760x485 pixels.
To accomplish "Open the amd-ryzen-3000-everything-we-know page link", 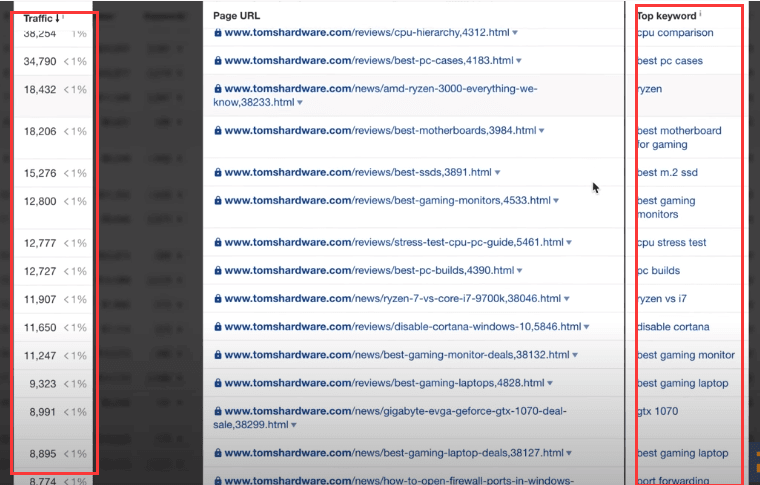I will coord(375,95).
